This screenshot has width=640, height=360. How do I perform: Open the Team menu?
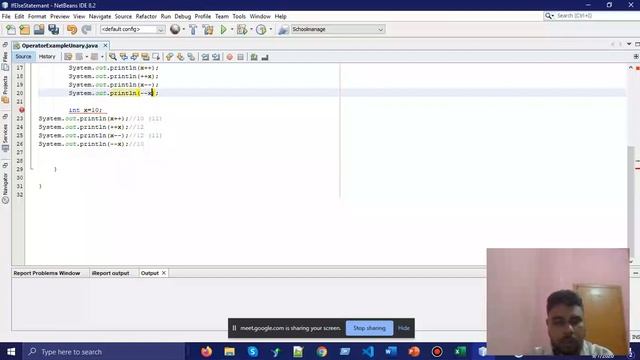pyautogui.click(x=222, y=16)
